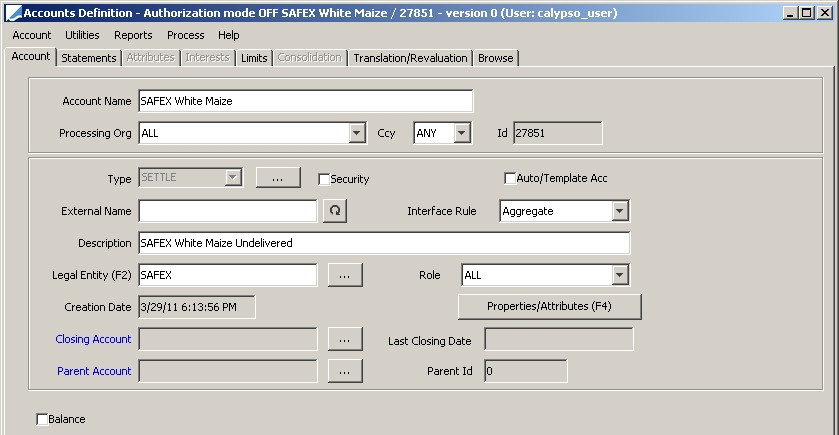The height and width of the screenshot is (435, 839).
Task: Click the ellipsis button for Parent Account
Action: (345, 371)
